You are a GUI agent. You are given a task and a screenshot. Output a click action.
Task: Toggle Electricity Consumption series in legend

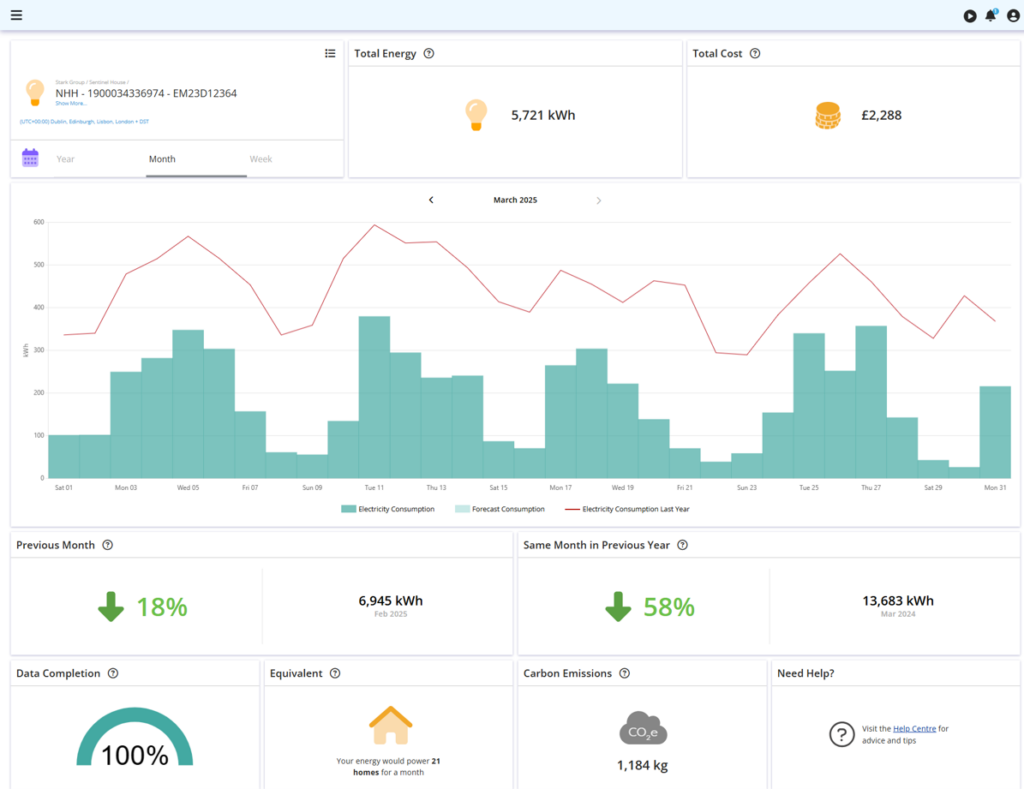point(388,509)
